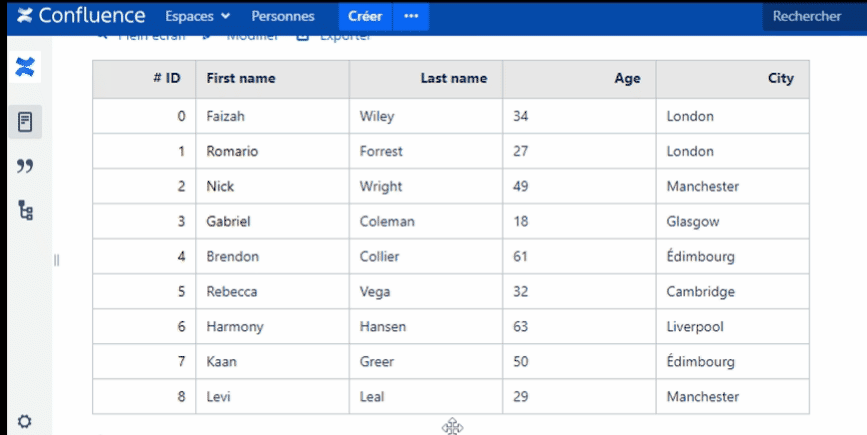
Task: Open page tree icon in sidebar
Action: (x=25, y=210)
